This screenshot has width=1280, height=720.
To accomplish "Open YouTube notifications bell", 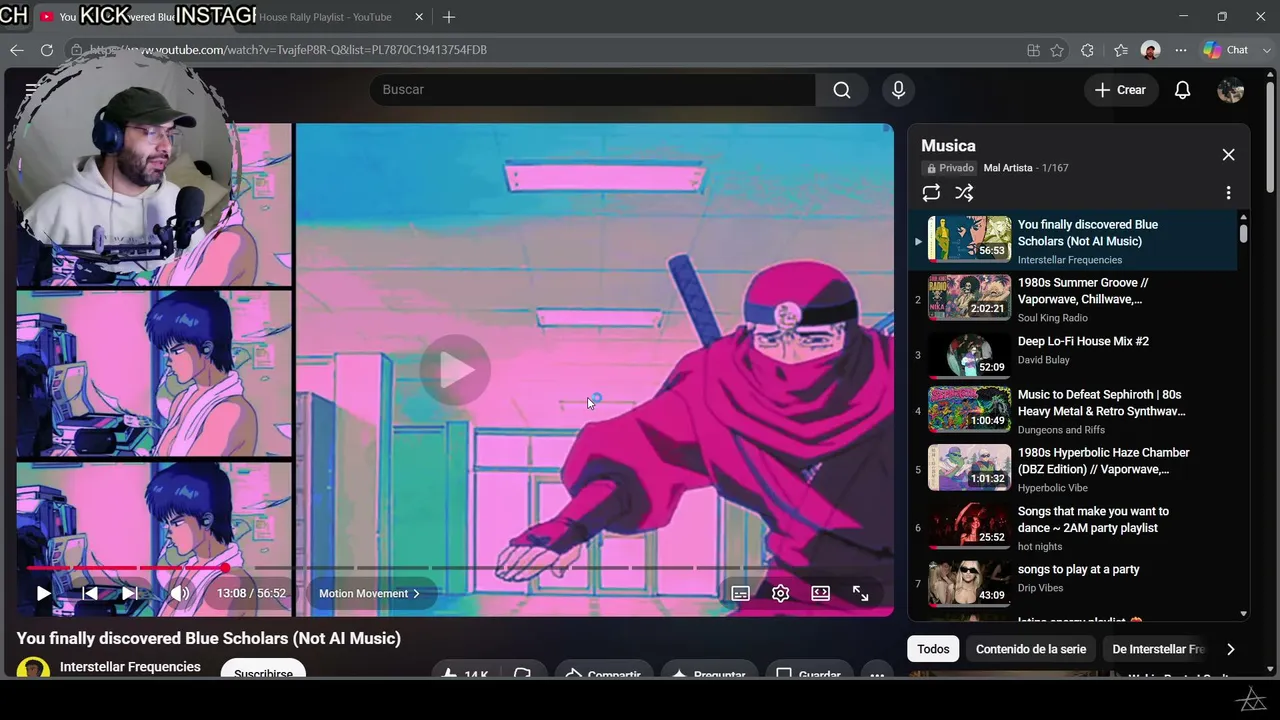I will (x=1182, y=90).
